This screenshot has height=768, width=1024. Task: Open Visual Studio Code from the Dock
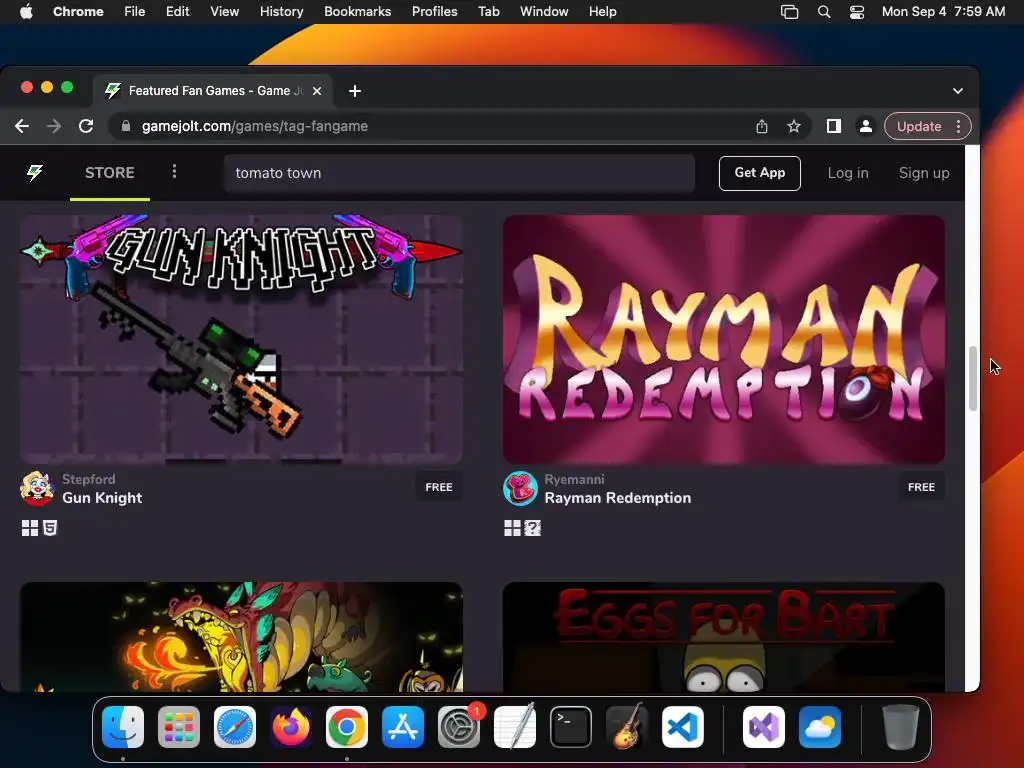(x=683, y=727)
